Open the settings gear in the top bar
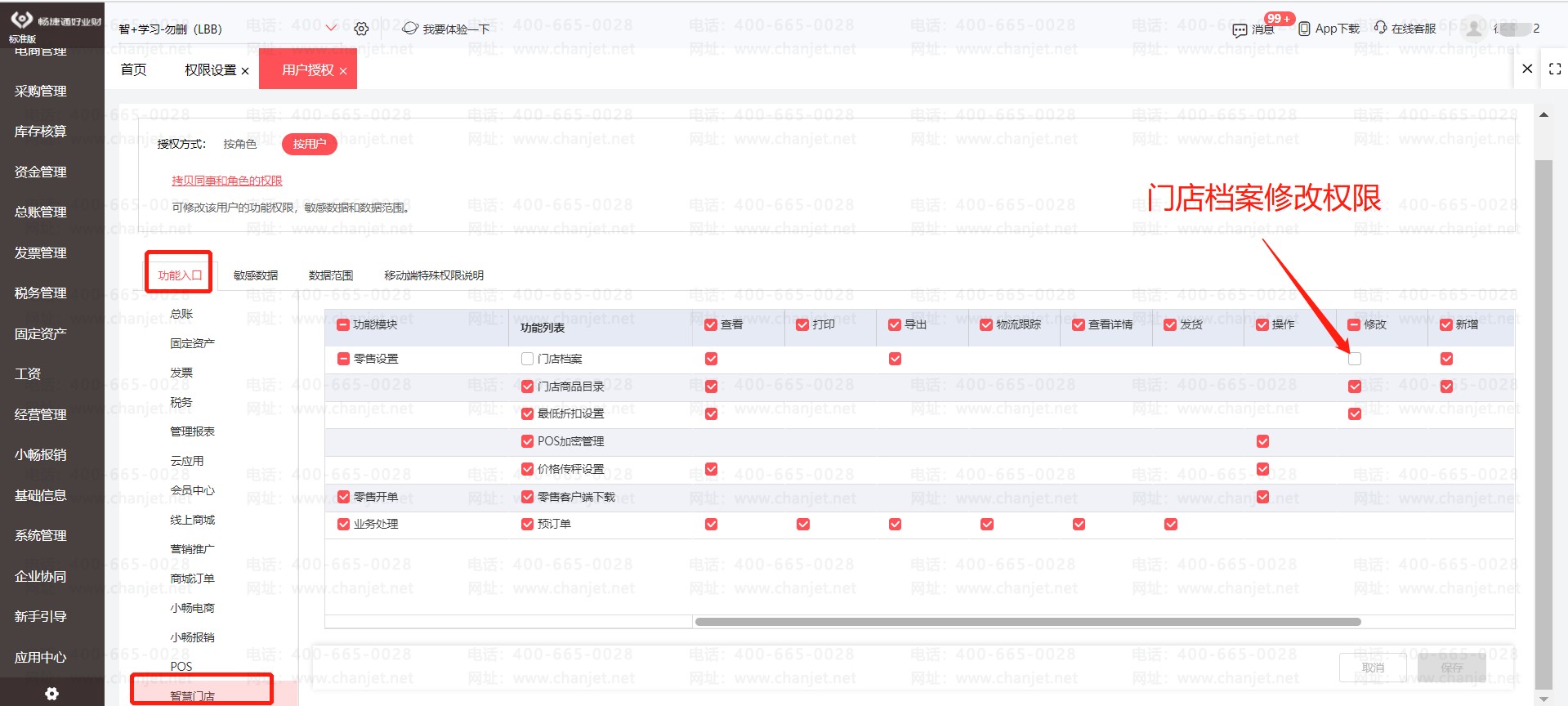This screenshot has height=706, width=1568. click(x=361, y=29)
